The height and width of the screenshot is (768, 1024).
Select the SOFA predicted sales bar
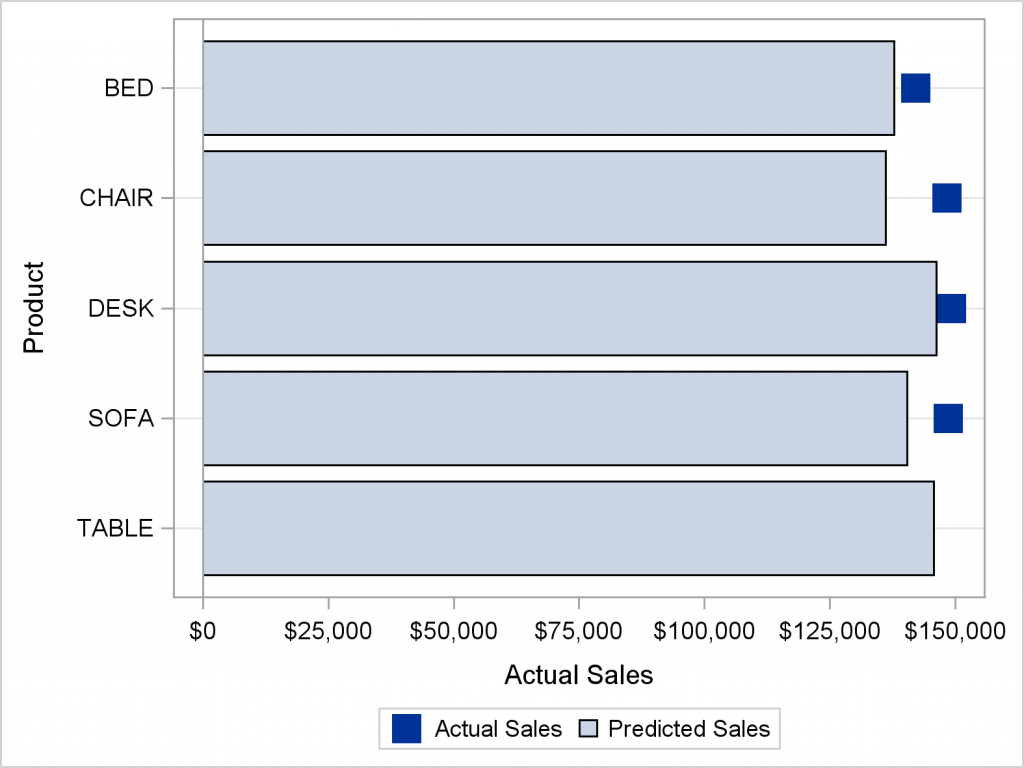[x=555, y=418]
